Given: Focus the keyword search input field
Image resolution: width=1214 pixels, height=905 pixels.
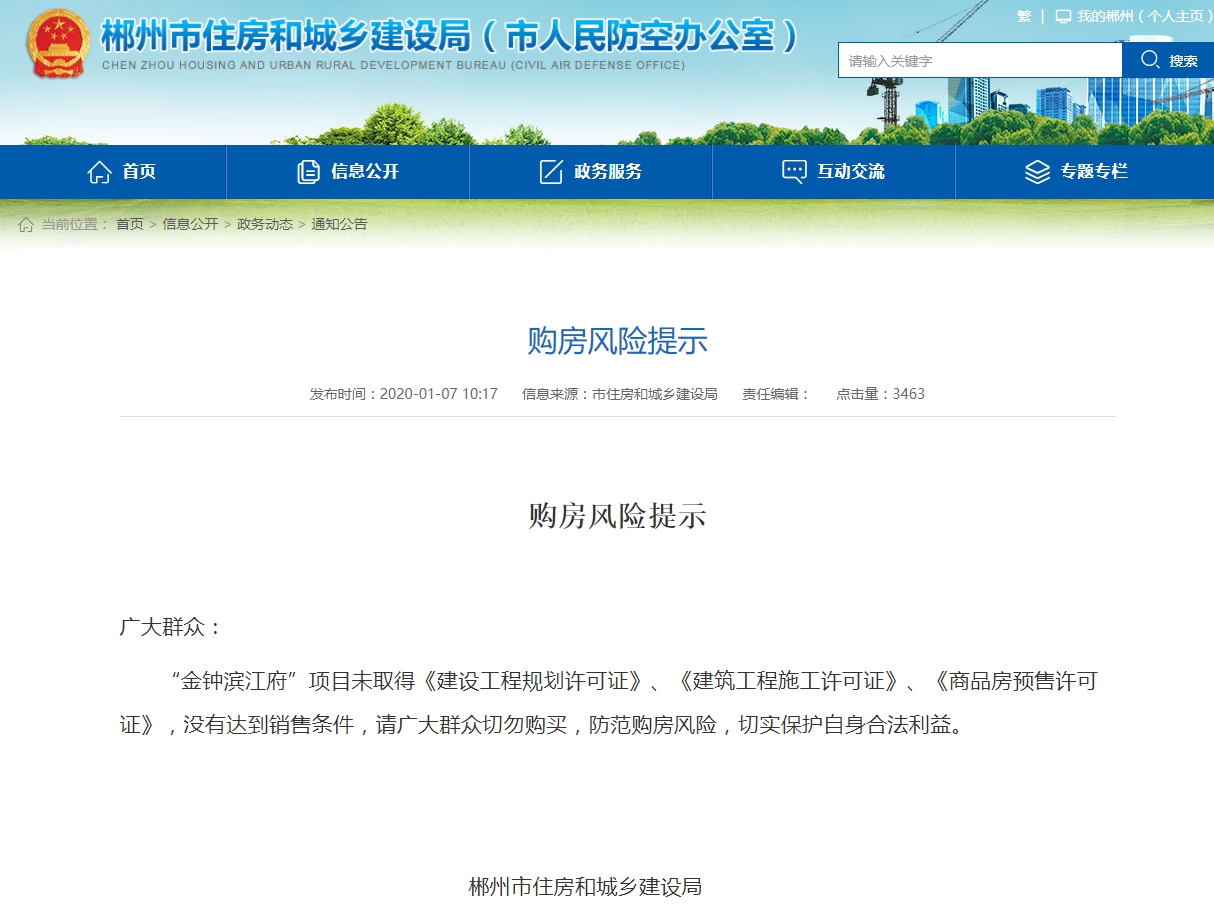Looking at the screenshot, I should click(980, 61).
